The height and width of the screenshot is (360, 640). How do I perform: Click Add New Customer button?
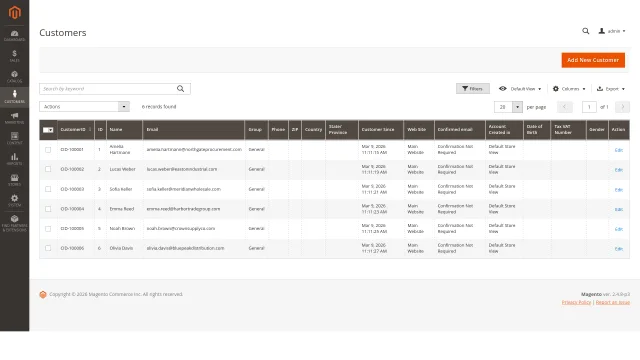[x=593, y=60]
